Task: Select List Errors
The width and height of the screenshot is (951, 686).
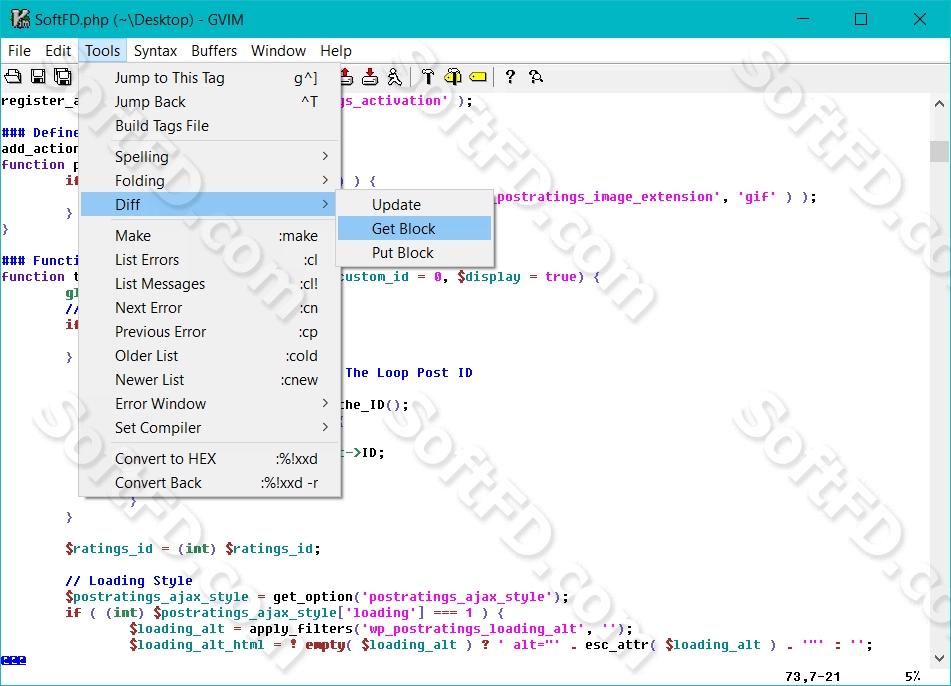Action: [x=210, y=260]
